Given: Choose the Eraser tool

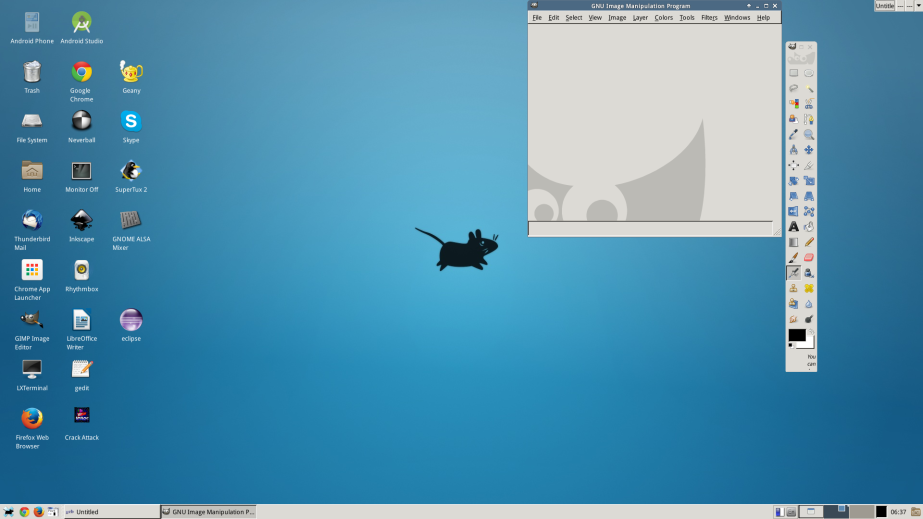Looking at the screenshot, I should pos(809,257).
